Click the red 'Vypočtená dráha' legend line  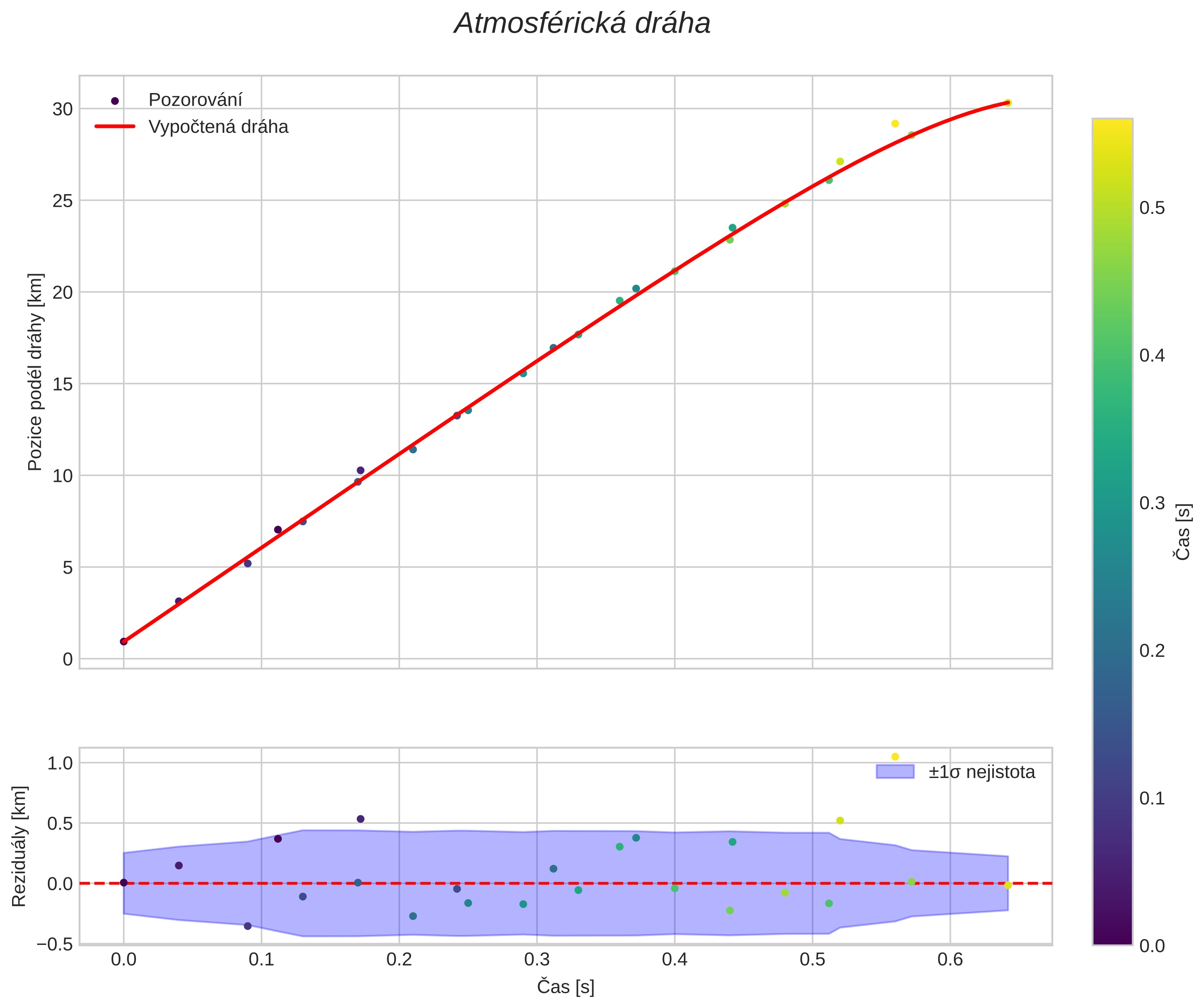[x=114, y=126]
